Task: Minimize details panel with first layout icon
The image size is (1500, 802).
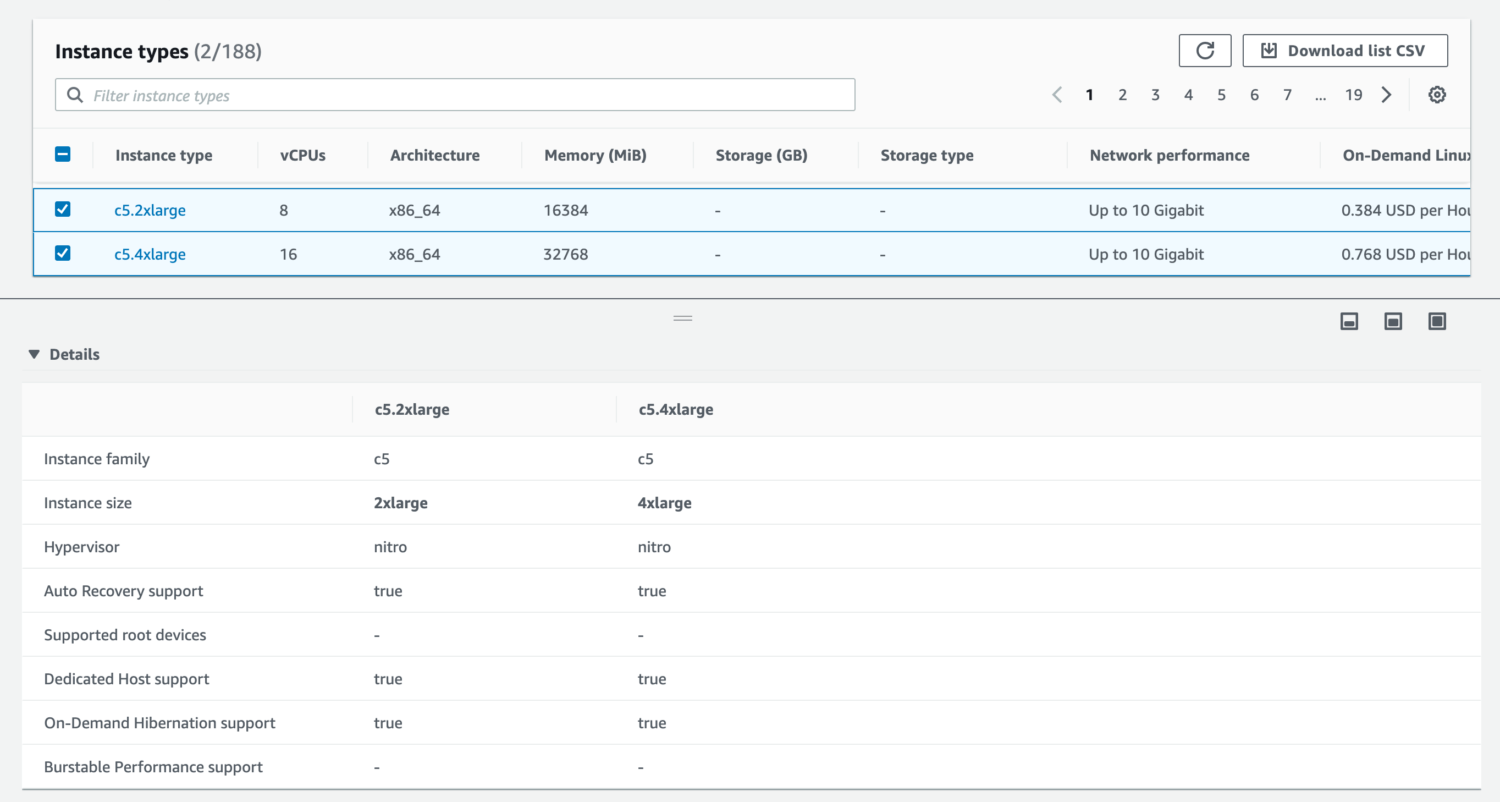Action: point(1349,321)
